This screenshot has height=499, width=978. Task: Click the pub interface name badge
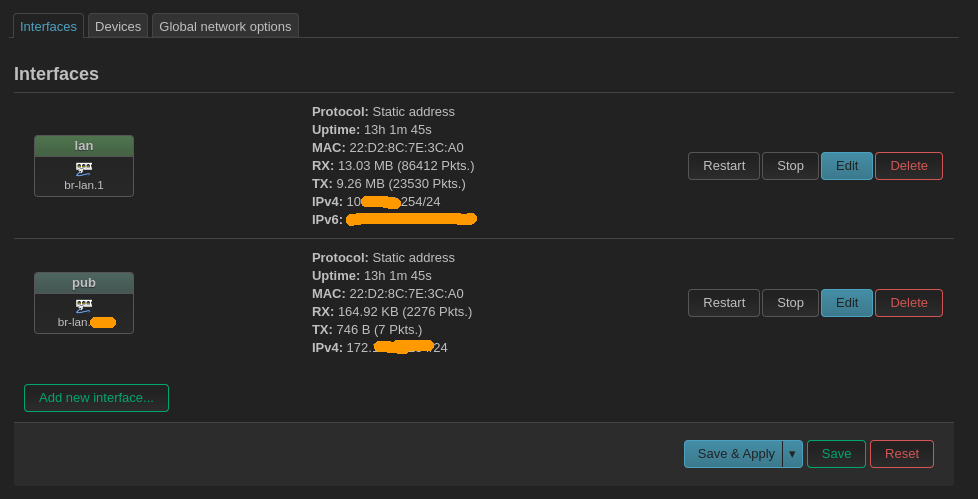click(84, 283)
